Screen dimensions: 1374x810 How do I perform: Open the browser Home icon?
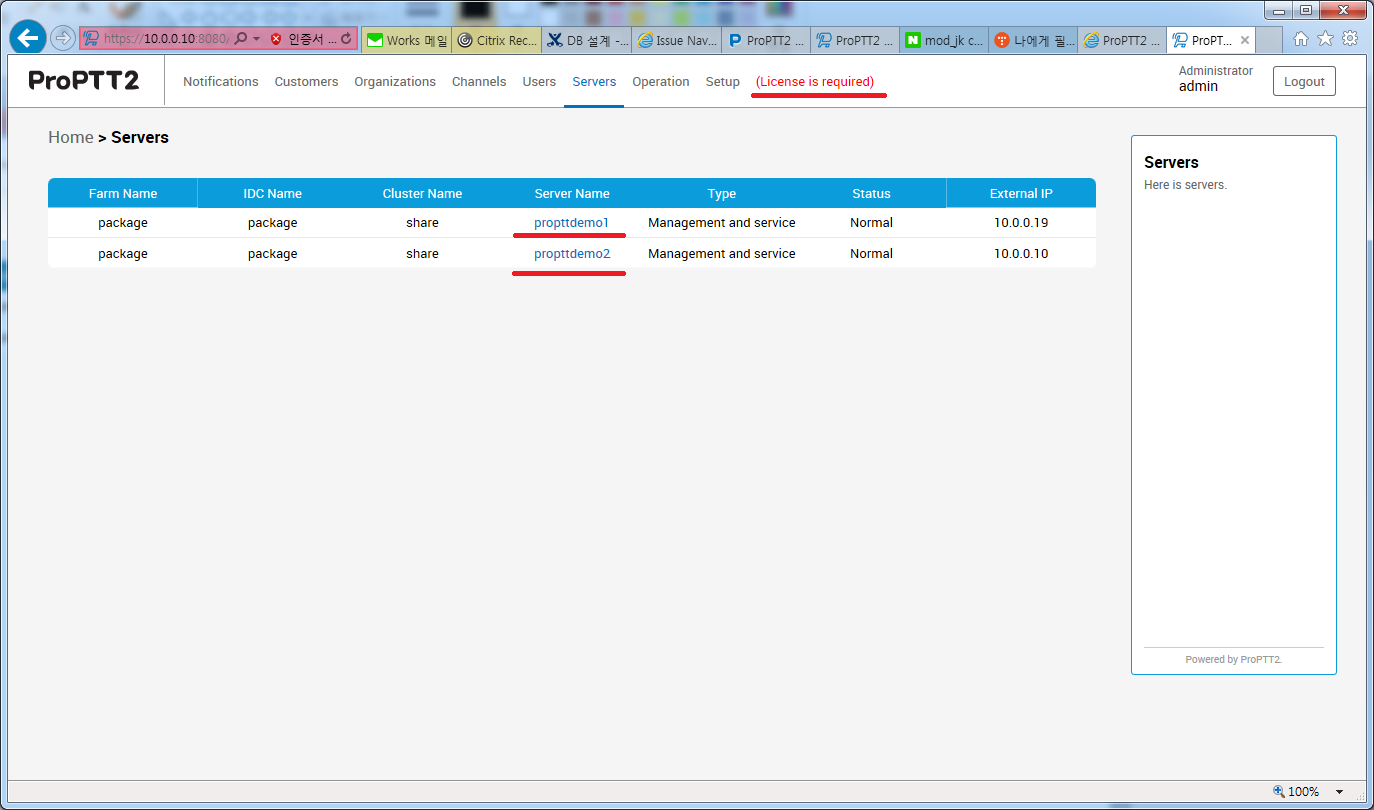coord(1300,39)
